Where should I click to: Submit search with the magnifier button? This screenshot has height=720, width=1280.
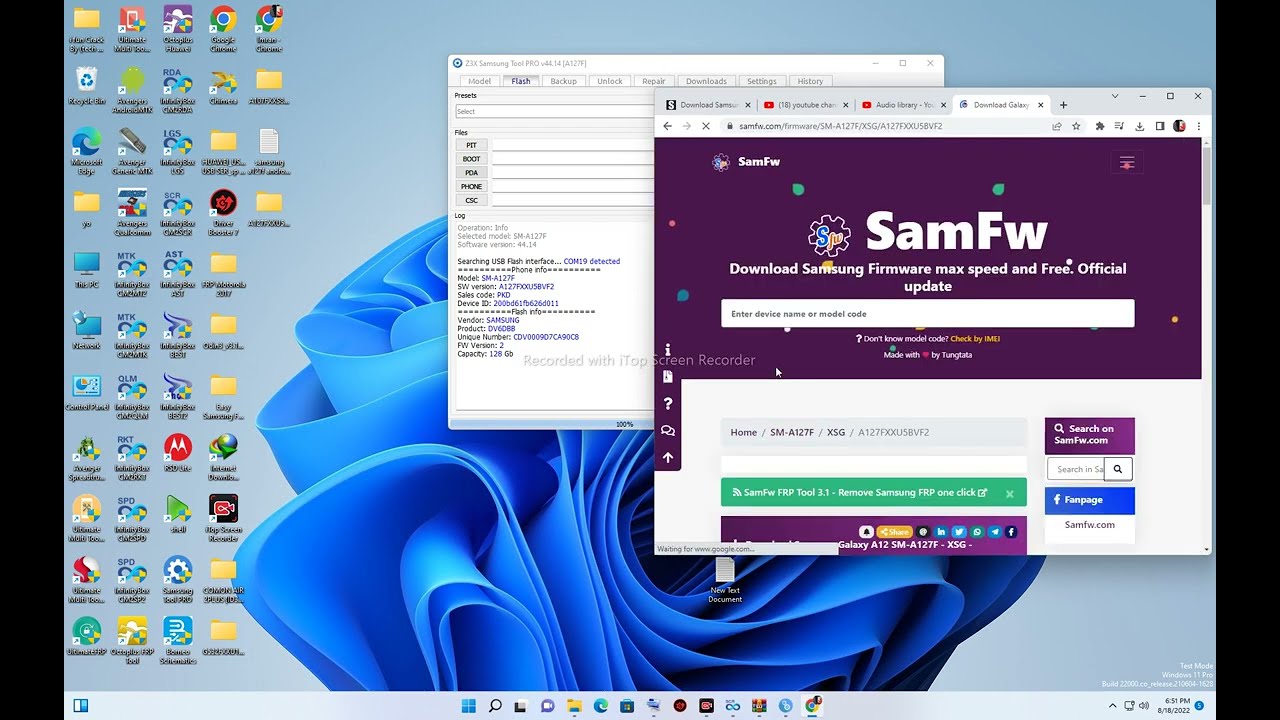pyautogui.click(x=1118, y=469)
